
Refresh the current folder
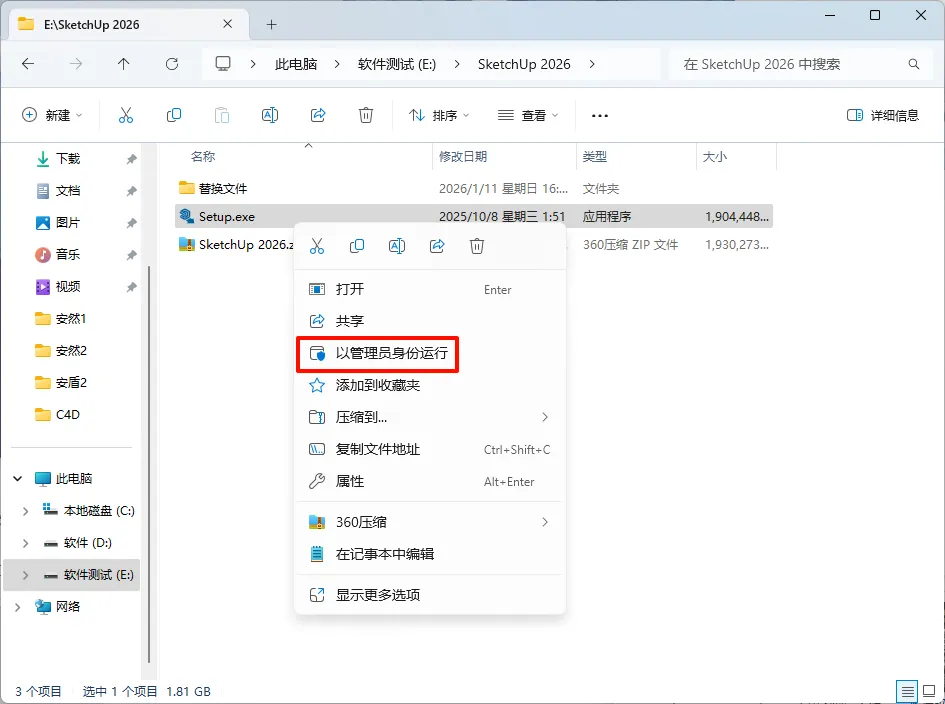(172, 64)
